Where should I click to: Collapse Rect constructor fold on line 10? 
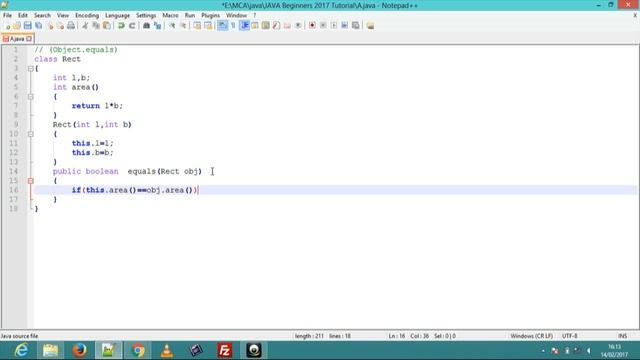(x=31, y=134)
